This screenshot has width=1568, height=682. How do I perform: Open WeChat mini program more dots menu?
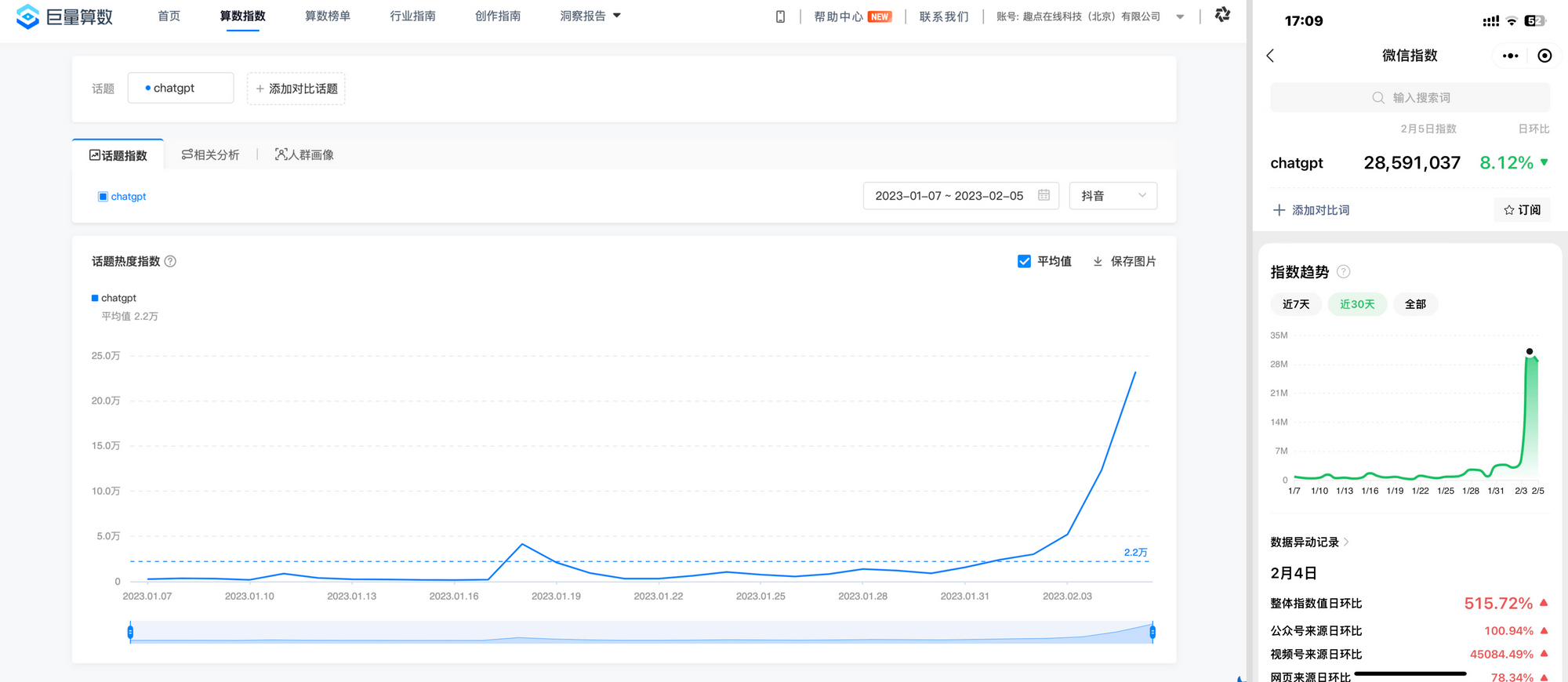pyautogui.click(x=1510, y=56)
